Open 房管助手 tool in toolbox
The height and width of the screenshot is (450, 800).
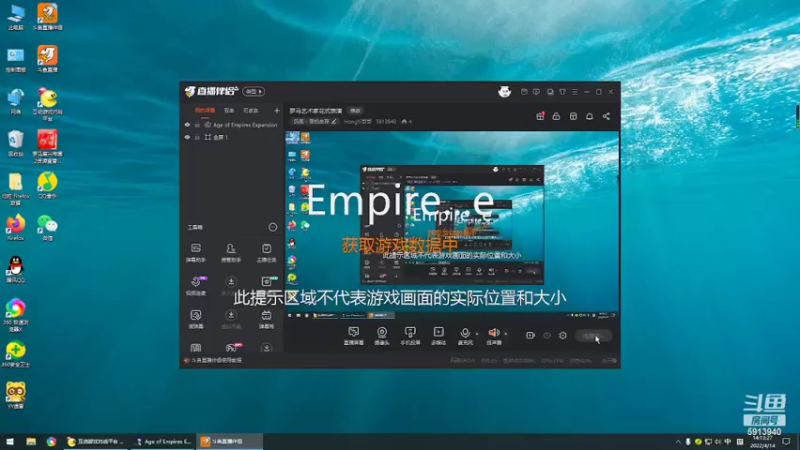coord(231,253)
